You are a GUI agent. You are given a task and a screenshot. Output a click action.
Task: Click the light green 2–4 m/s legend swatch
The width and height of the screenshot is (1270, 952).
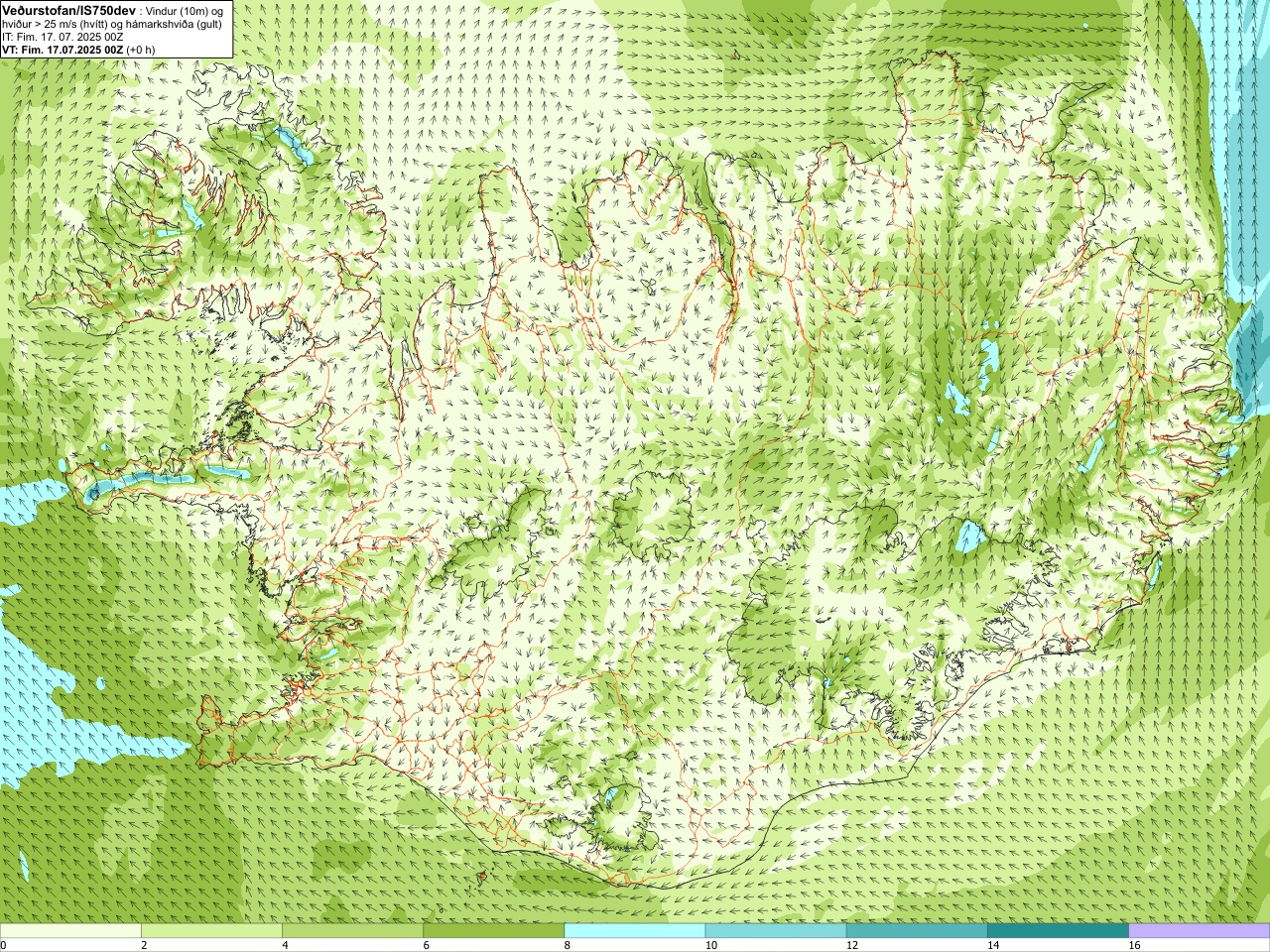pyautogui.click(x=211, y=931)
